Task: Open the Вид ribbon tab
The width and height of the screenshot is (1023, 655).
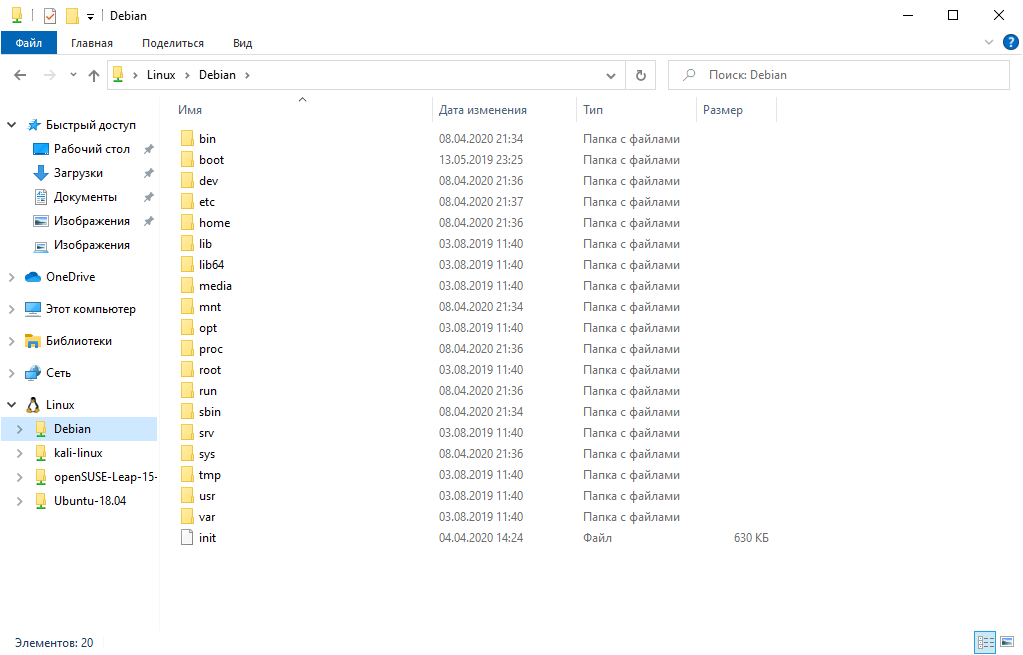Action: click(x=243, y=43)
